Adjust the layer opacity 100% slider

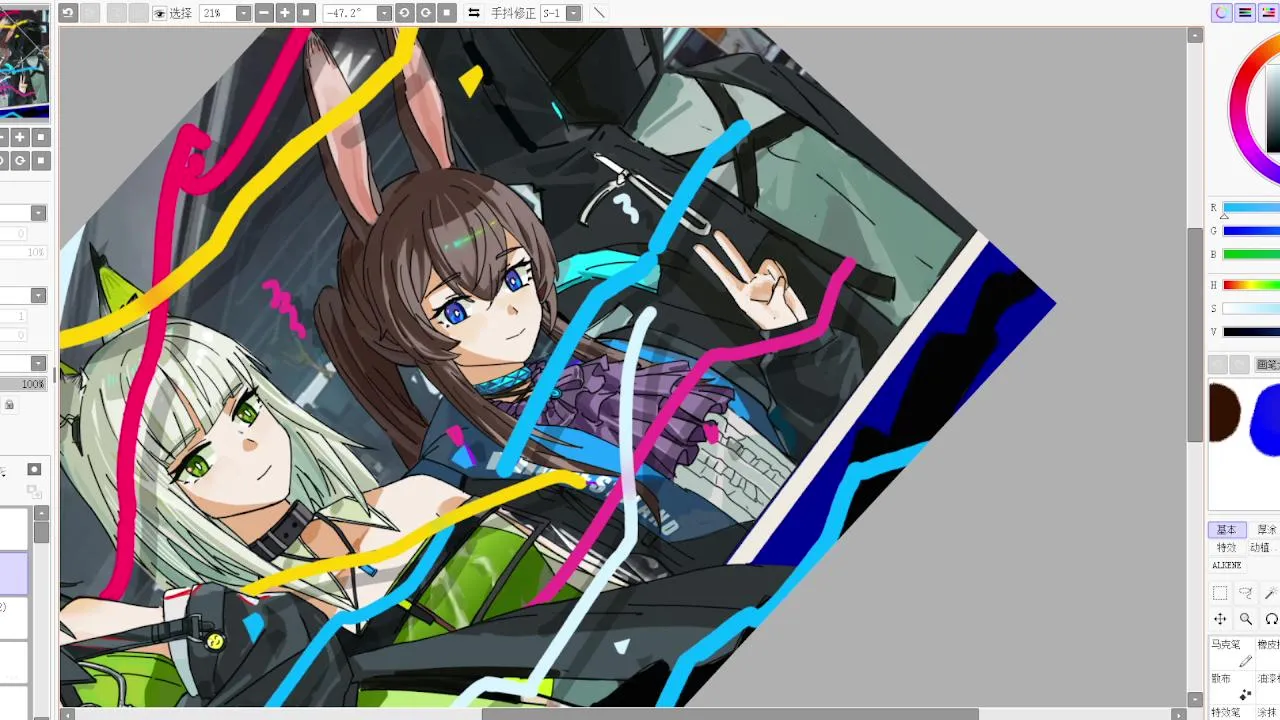point(24,384)
